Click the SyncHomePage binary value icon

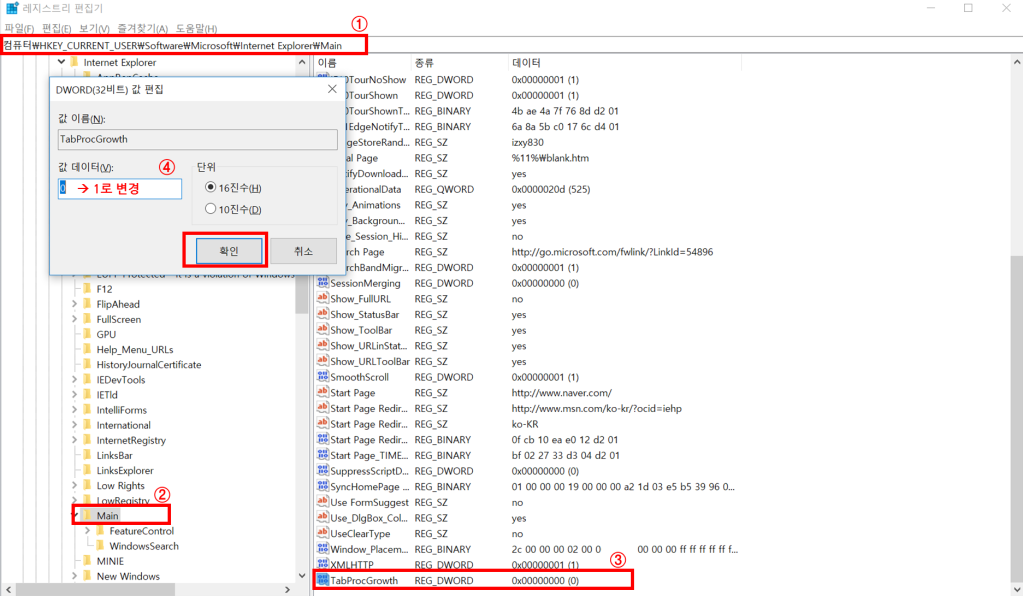(x=322, y=486)
